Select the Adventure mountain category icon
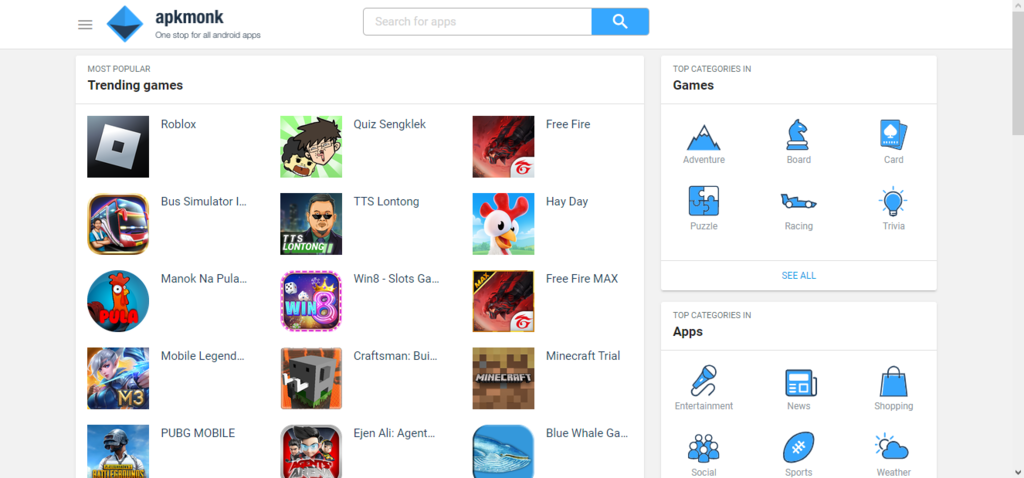Viewport: 1024px width, 478px height. [703, 136]
